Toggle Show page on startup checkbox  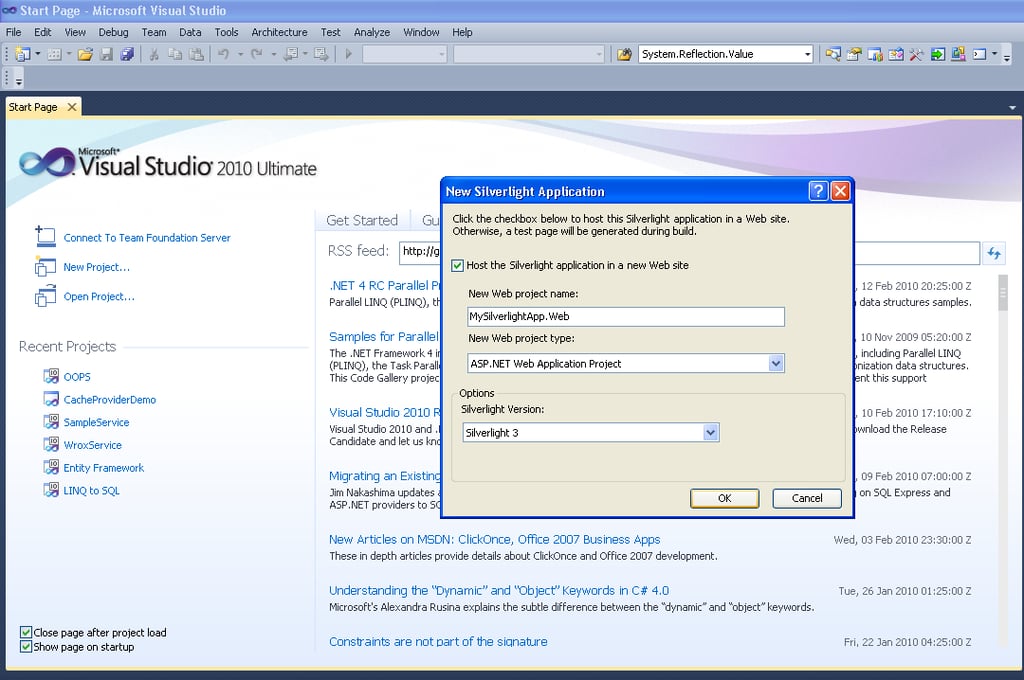coord(26,647)
